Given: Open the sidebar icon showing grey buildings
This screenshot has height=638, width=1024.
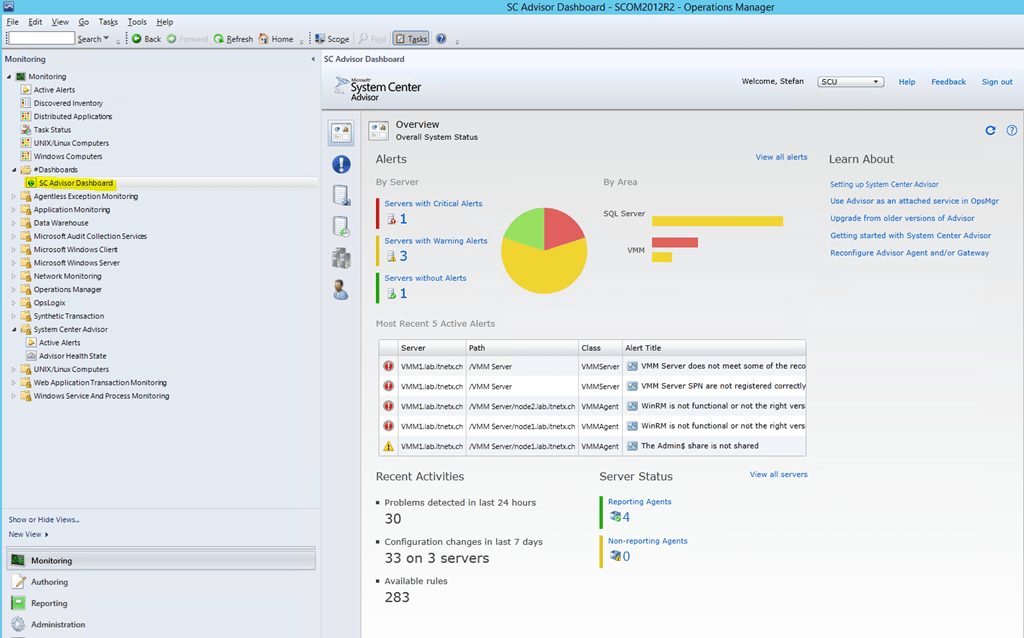Looking at the screenshot, I should point(341,258).
